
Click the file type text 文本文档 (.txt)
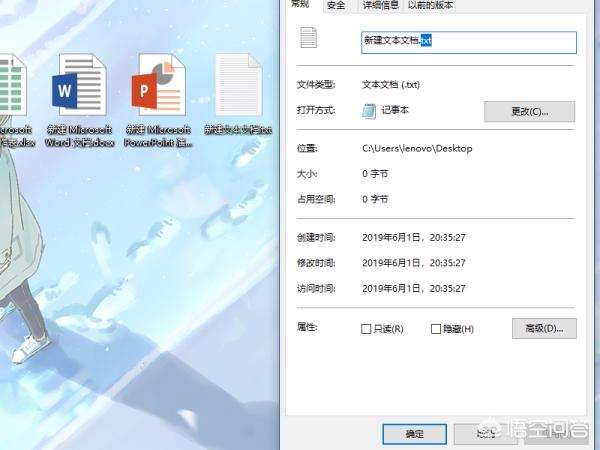click(391, 85)
